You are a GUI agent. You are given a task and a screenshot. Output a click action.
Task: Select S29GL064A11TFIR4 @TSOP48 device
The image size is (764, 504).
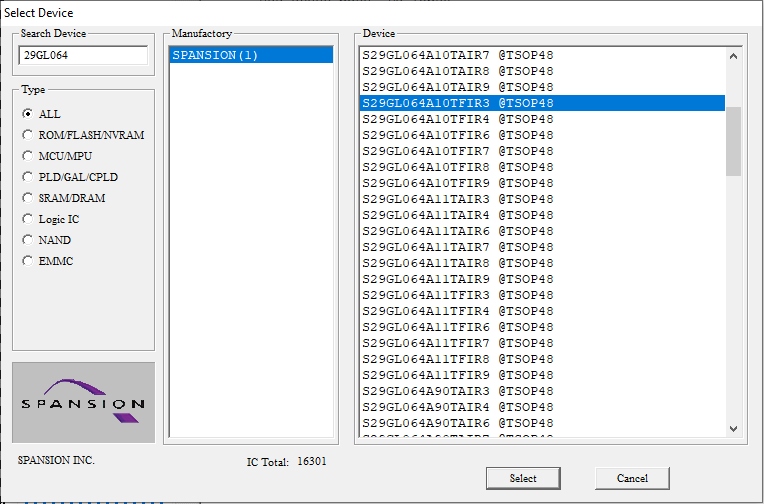pyautogui.click(x=542, y=311)
